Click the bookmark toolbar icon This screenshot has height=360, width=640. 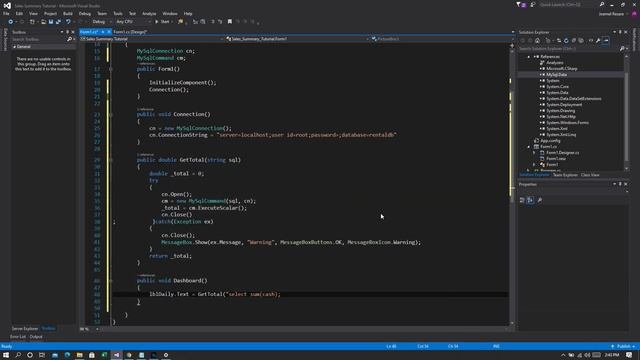point(230,22)
